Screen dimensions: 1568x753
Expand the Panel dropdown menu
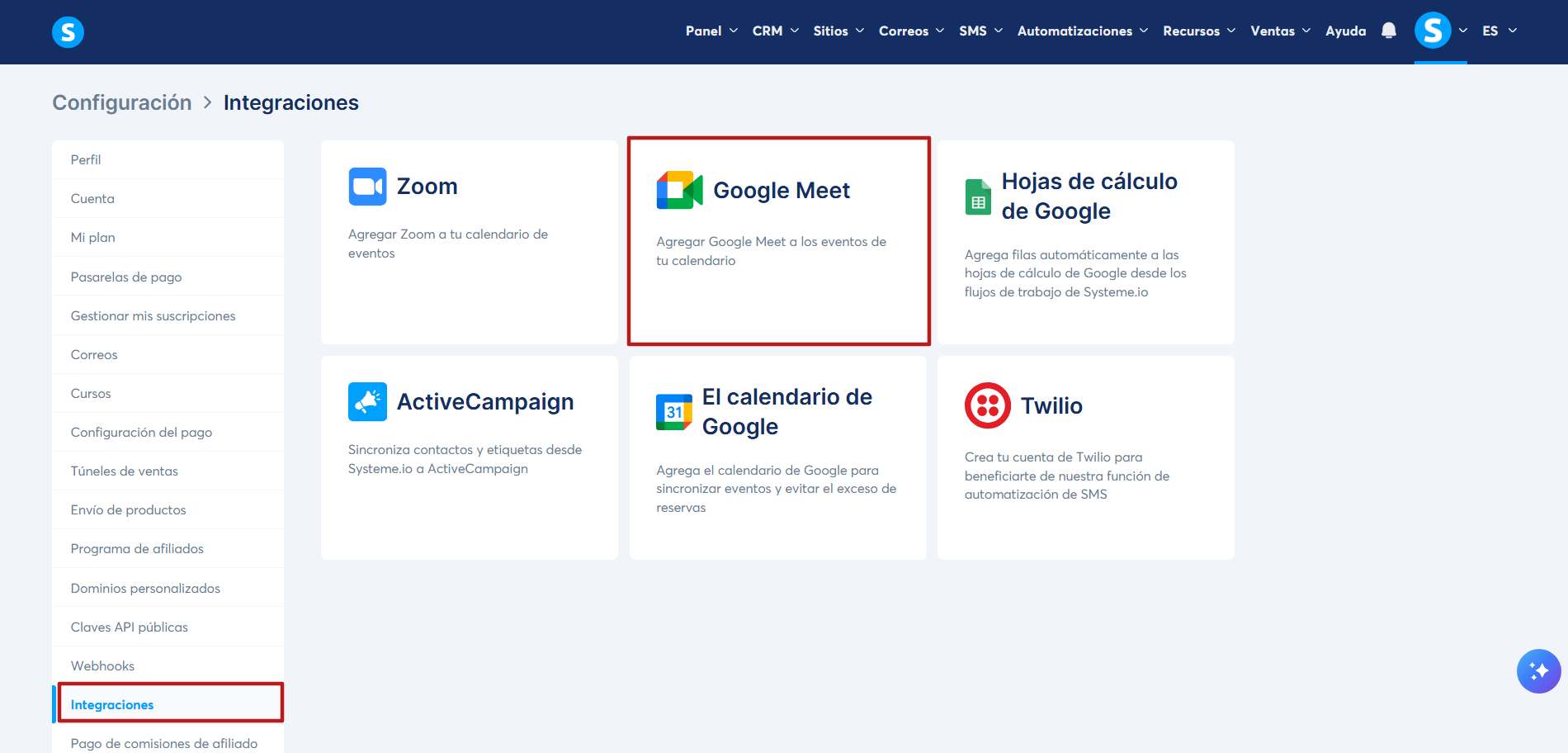click(711, 31)
